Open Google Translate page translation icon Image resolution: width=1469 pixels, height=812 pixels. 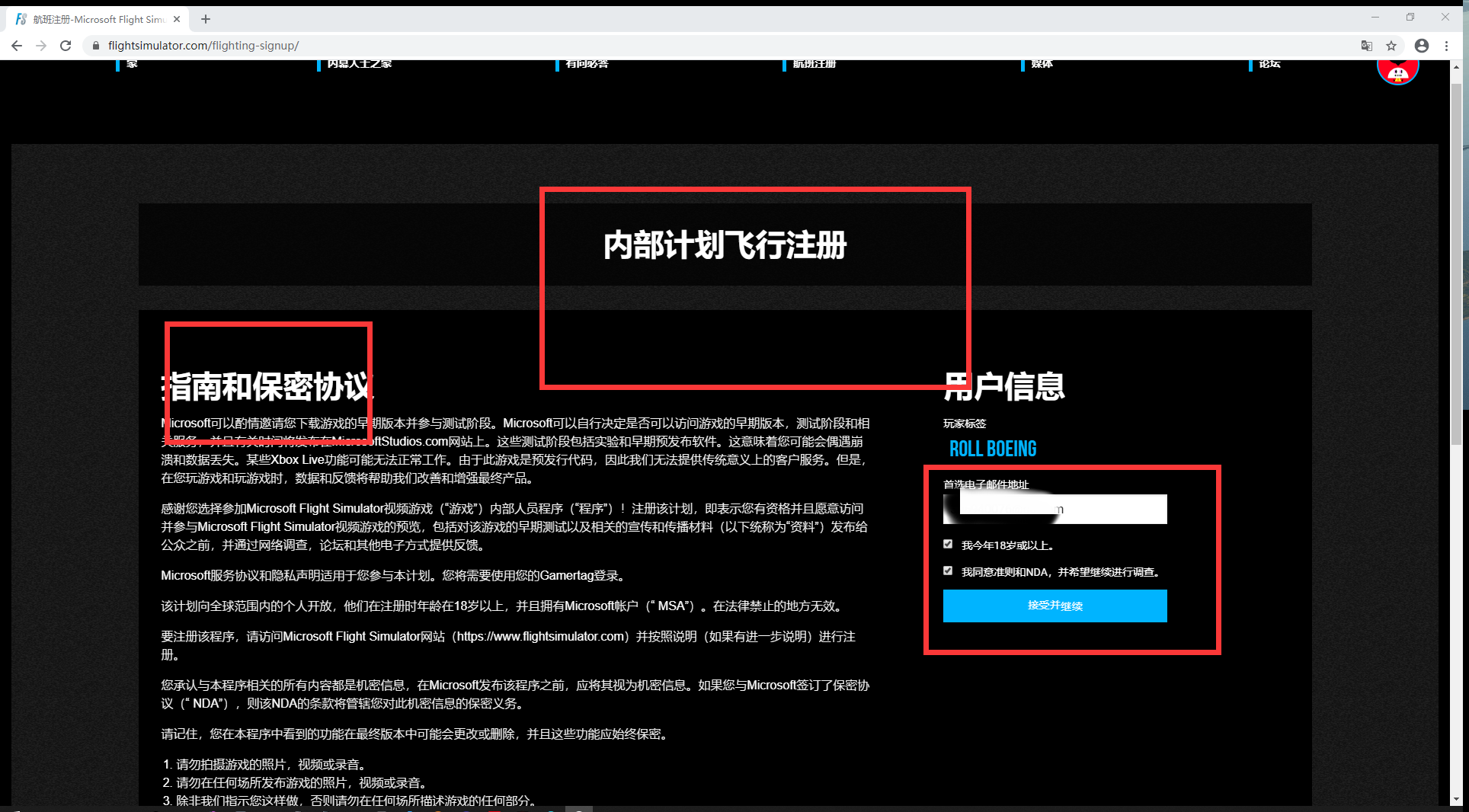[1366, 46]
